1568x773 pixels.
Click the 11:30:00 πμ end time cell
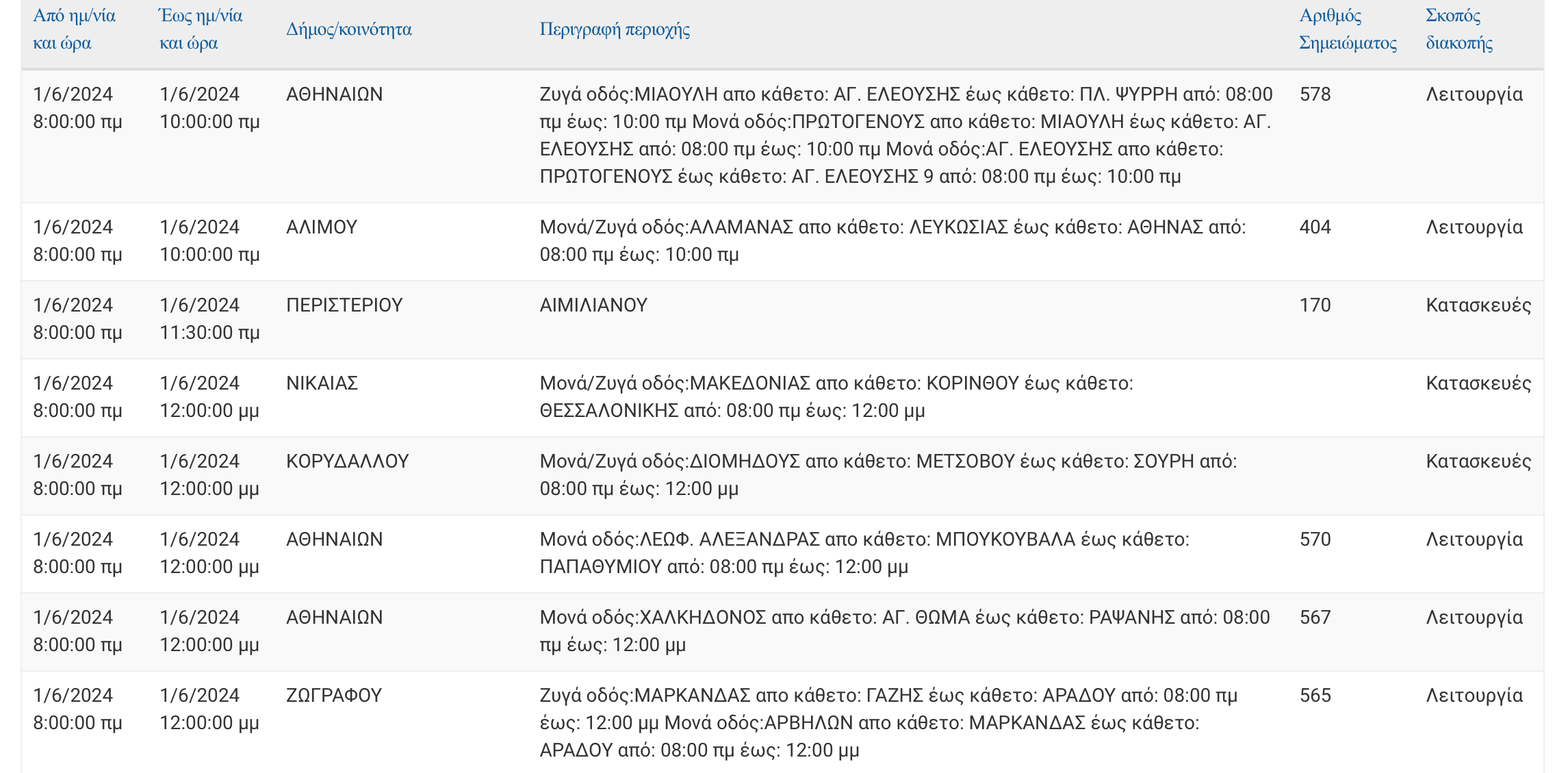tap(209, 333)
